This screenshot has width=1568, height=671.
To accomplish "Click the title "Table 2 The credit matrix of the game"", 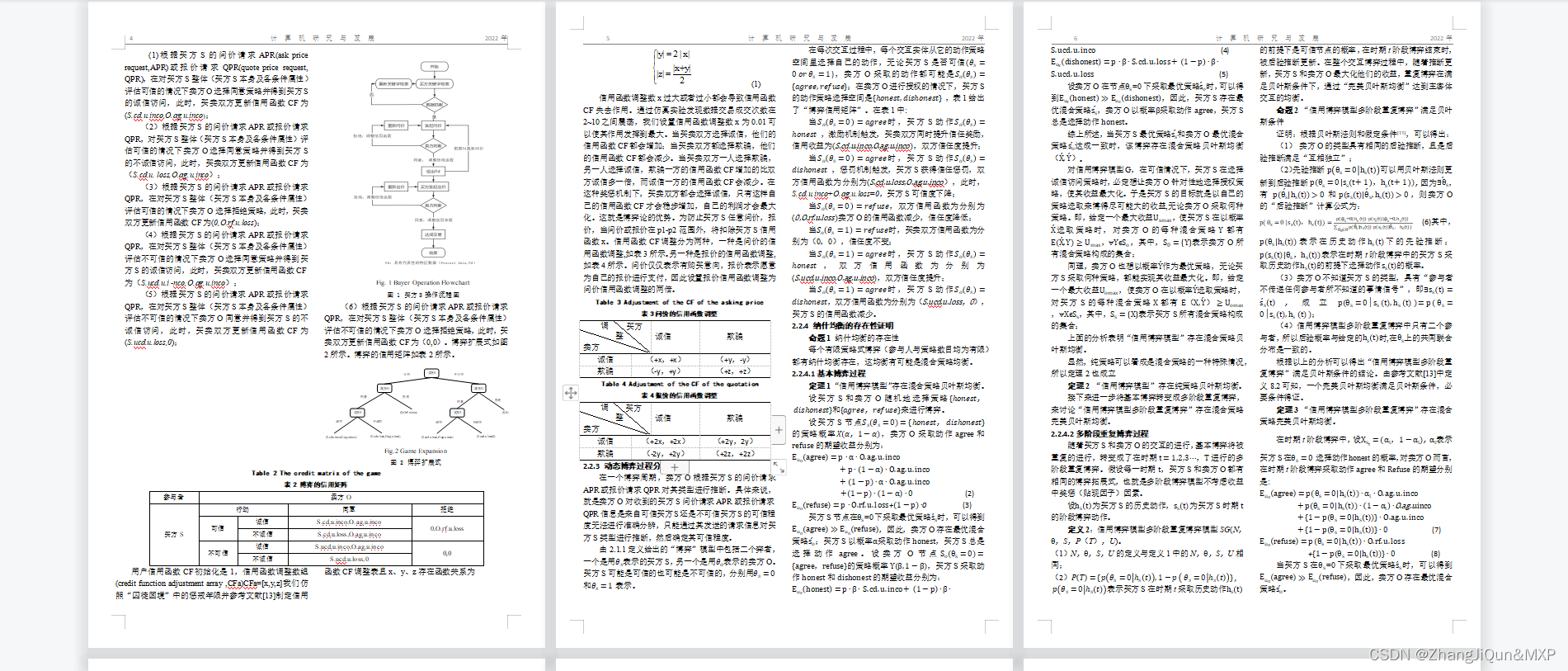I will [316, 473].
